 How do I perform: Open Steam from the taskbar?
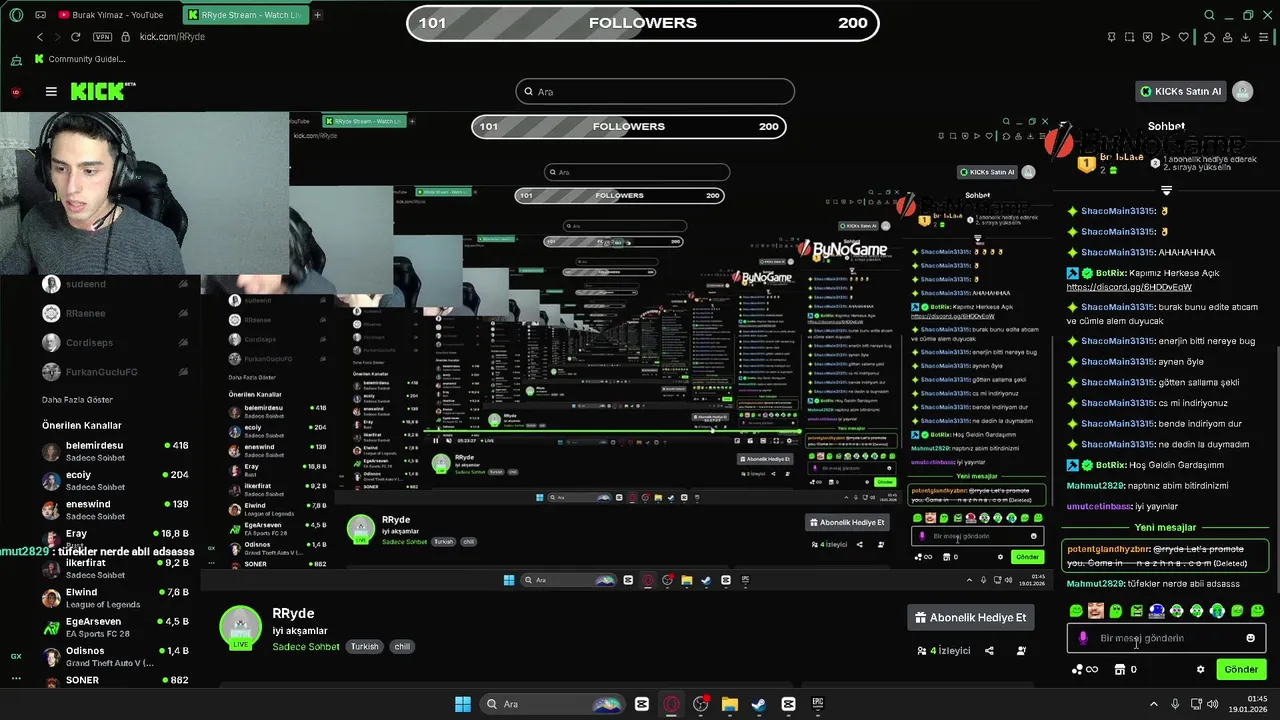[x=759, y=704]
